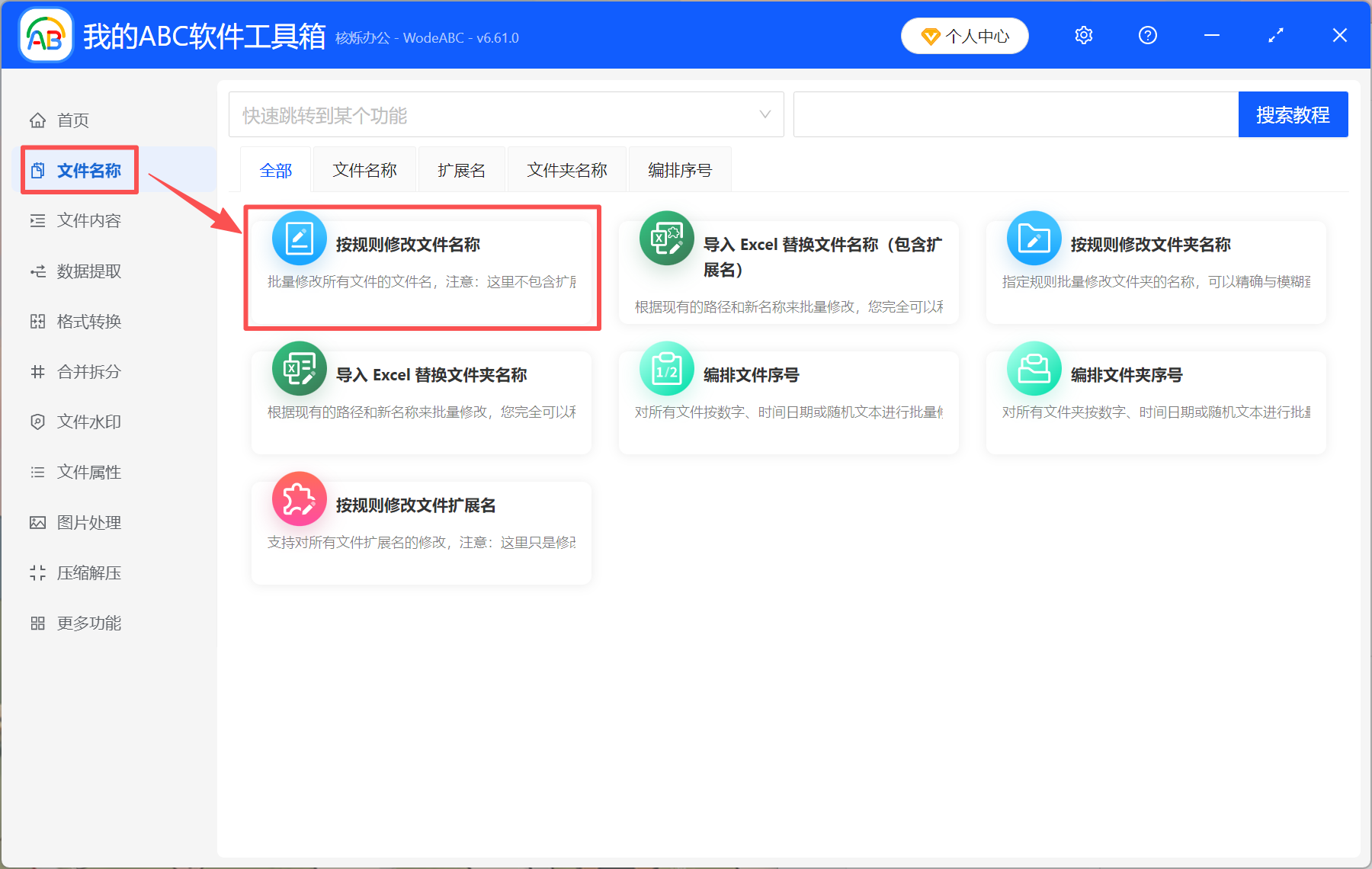Click the 搜索教程 button
Image resolution: width=1372 pixels, height=869 pixels.
[x=1293, y=114]
